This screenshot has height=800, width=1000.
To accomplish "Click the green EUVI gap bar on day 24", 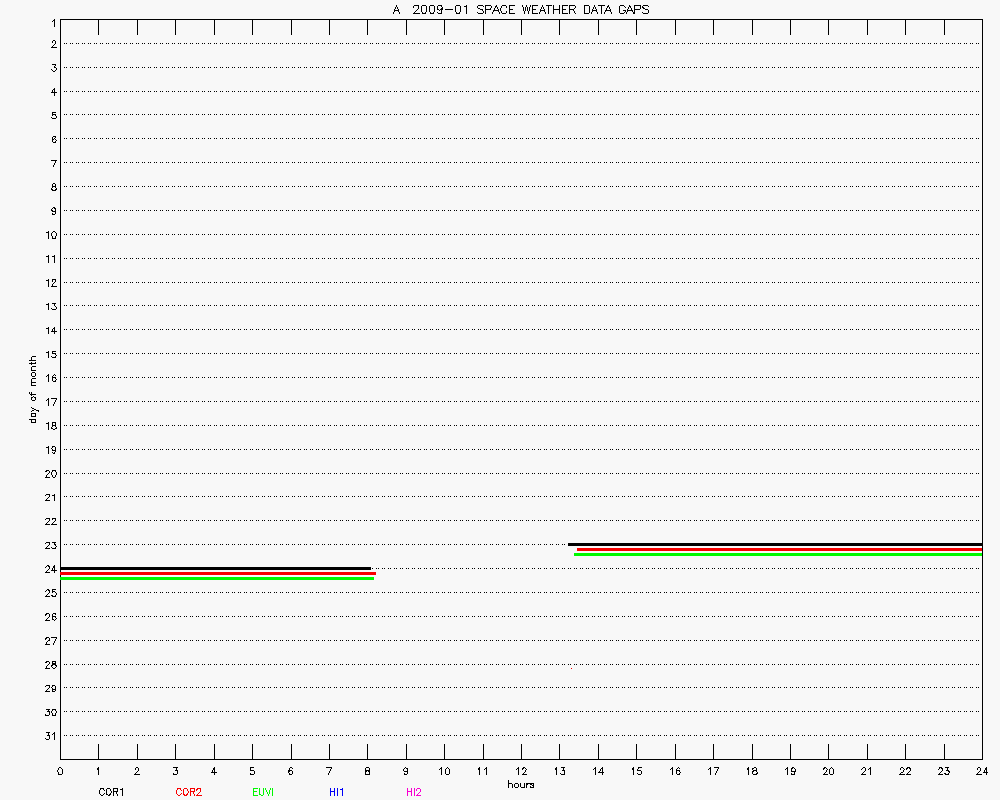I will 217,578.
